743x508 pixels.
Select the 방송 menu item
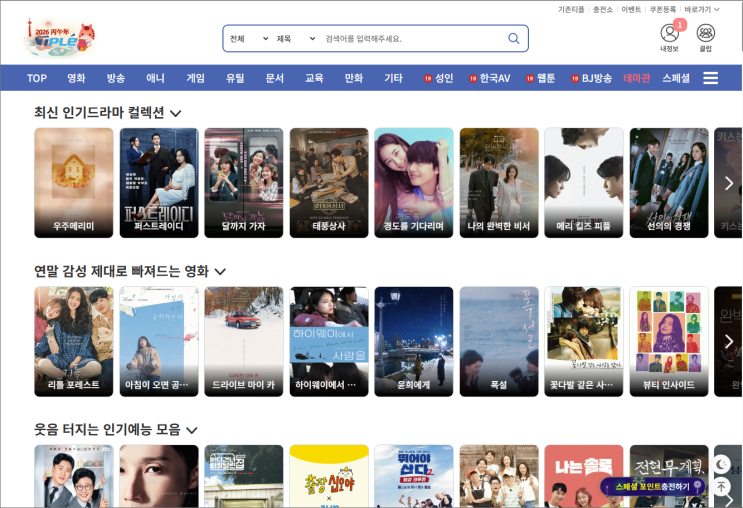pos(116,78)
